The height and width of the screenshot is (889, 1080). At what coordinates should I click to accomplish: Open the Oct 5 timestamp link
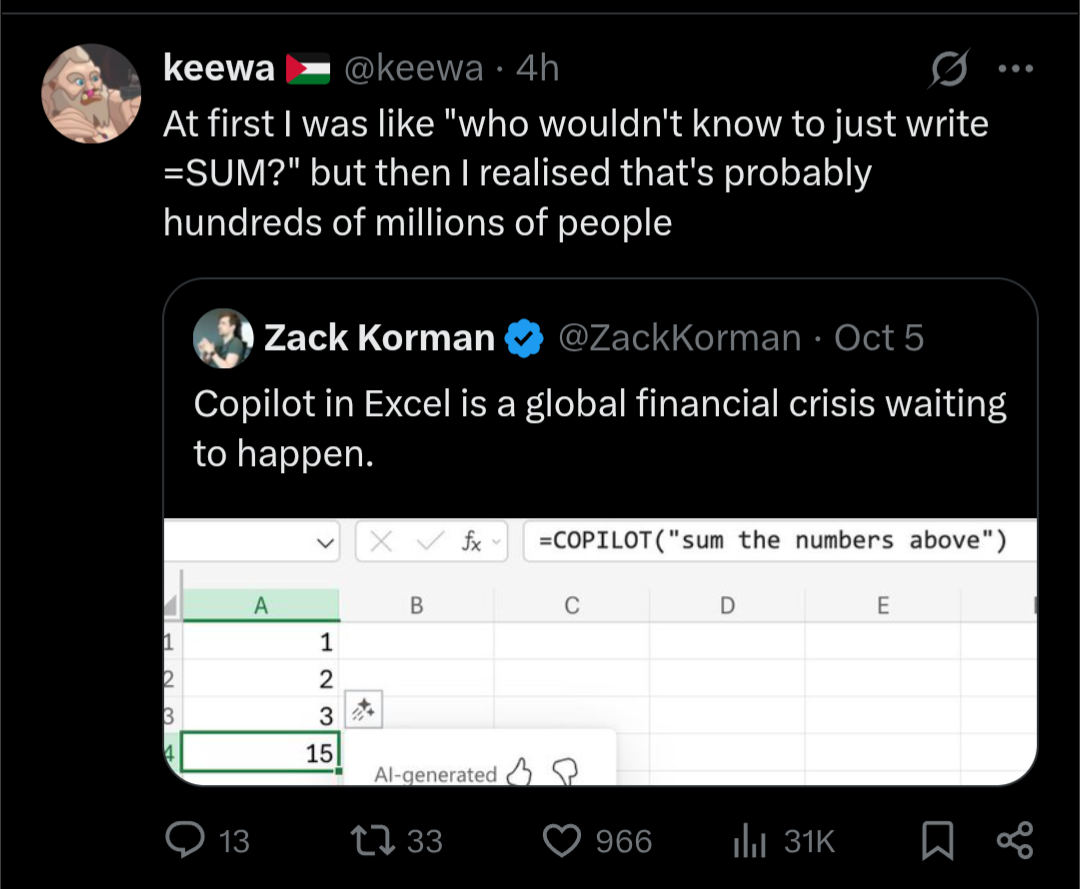coord(878,338)
